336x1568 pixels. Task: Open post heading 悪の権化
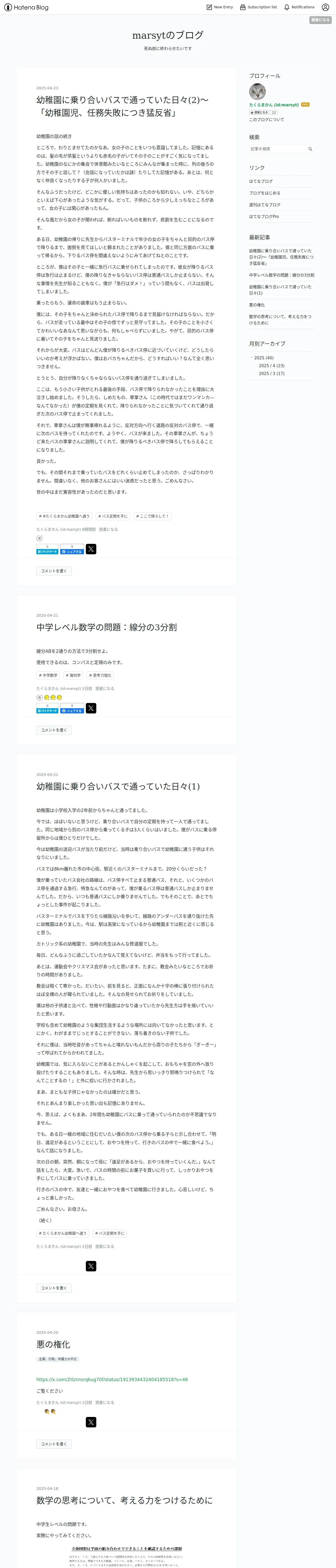53,1344
